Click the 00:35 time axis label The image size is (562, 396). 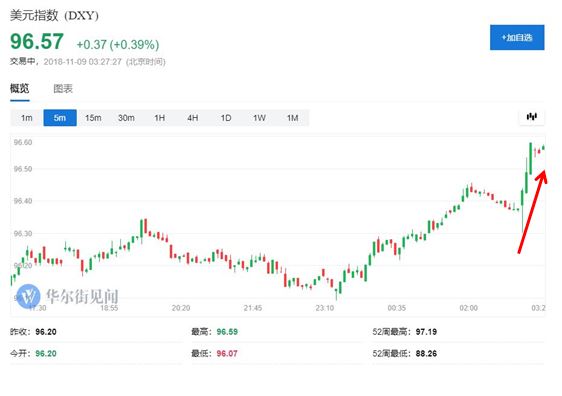pyautogui.click(x=397, y=308)
